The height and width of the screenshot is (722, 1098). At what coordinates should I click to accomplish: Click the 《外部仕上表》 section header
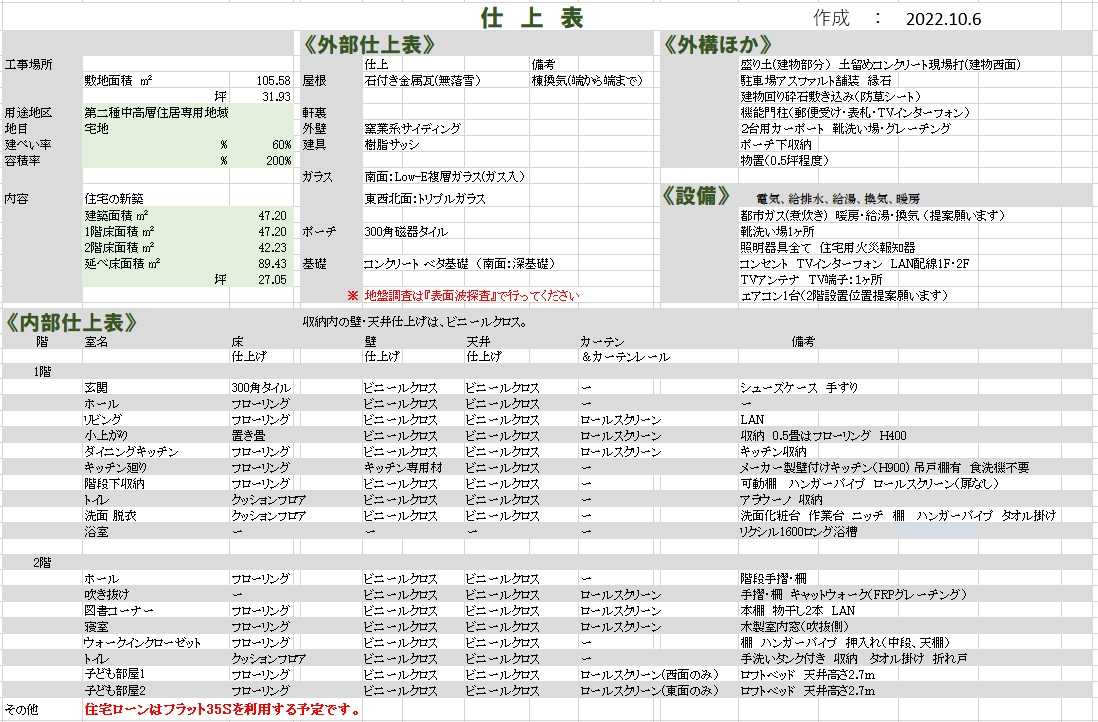(x=369, y=45)
